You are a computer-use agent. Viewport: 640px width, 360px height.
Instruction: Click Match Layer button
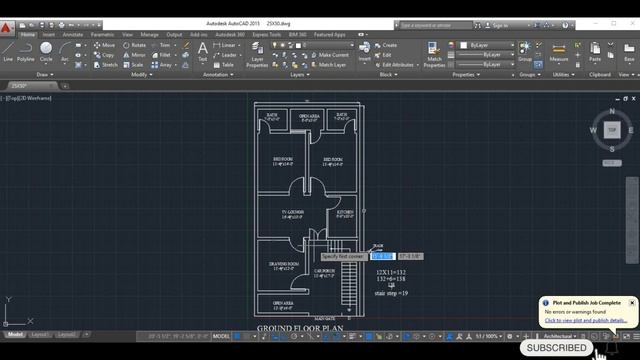tap(329, 65)
